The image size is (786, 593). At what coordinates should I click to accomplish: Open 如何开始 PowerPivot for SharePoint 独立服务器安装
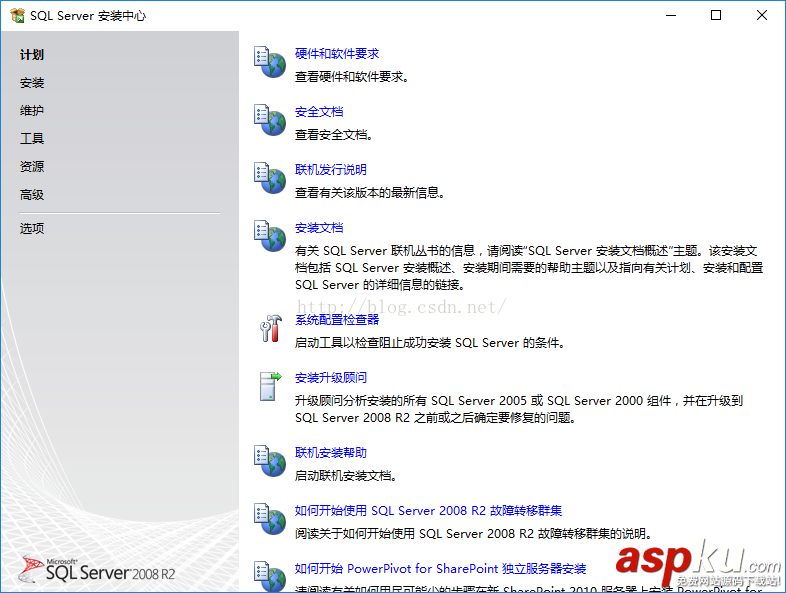tap(440, 569)
